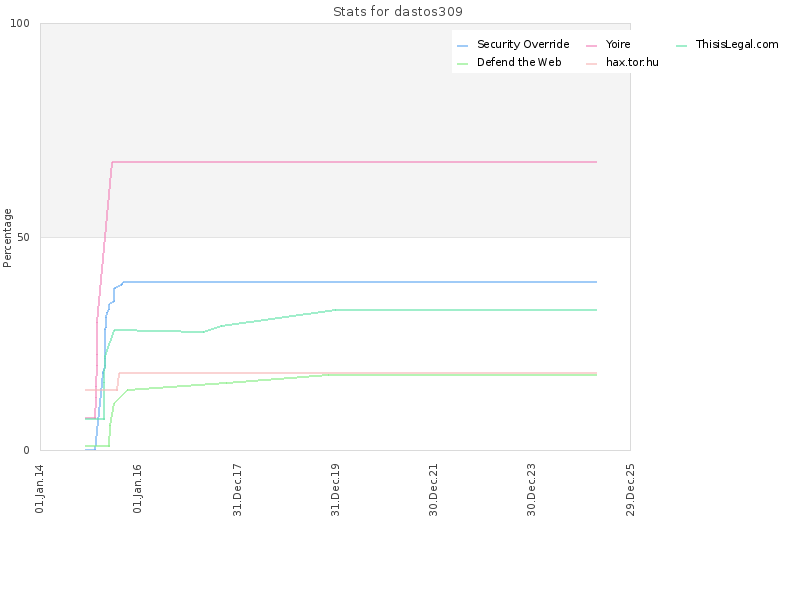This screenshot has width=800, height=600.
Task: Click the 50 y-axis tick label
Action: [x=28, y=237]
